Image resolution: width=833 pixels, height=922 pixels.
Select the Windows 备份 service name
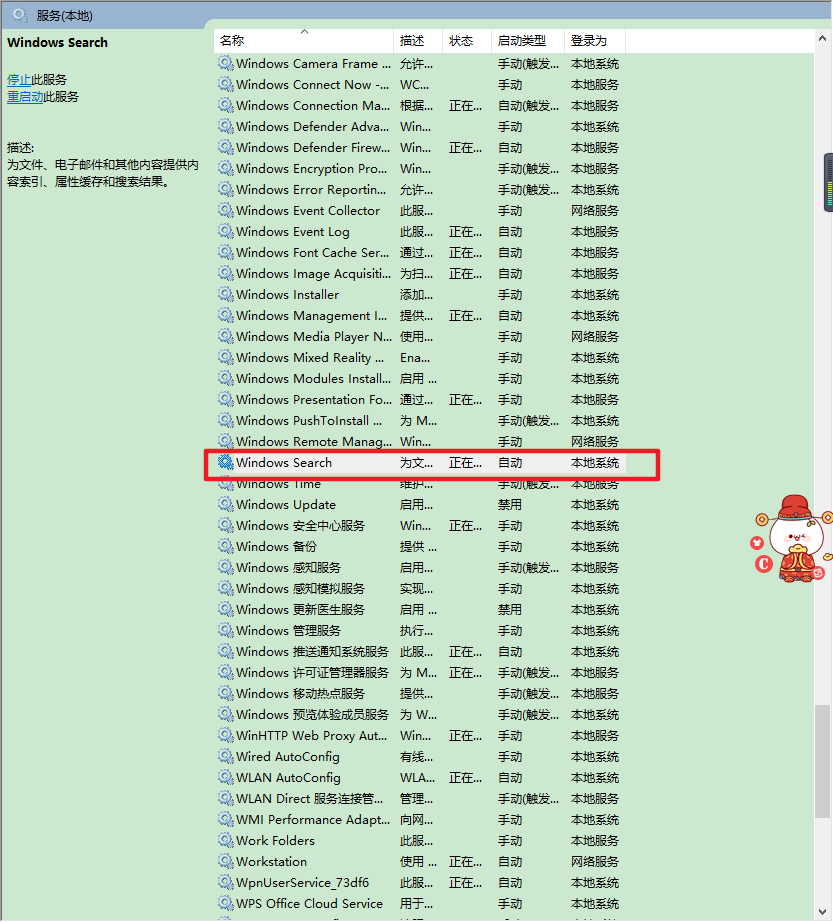[x=276, y=547]
